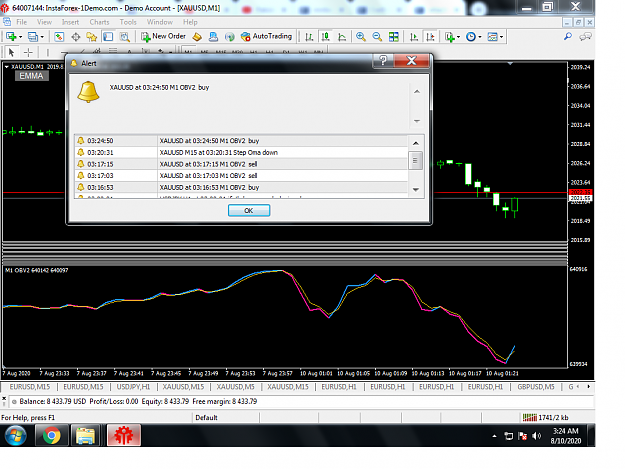
Task: Open tile windows layout icon
Action: tap(394, 37)
